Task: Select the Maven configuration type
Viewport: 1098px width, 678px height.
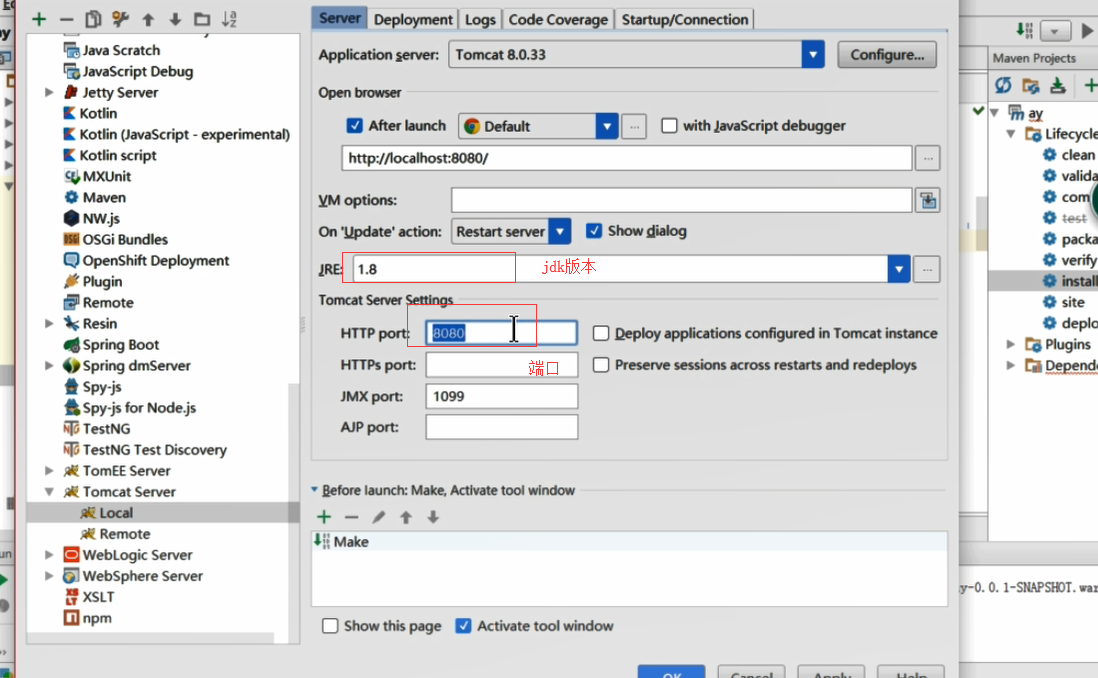Action: tap(104, 198)
